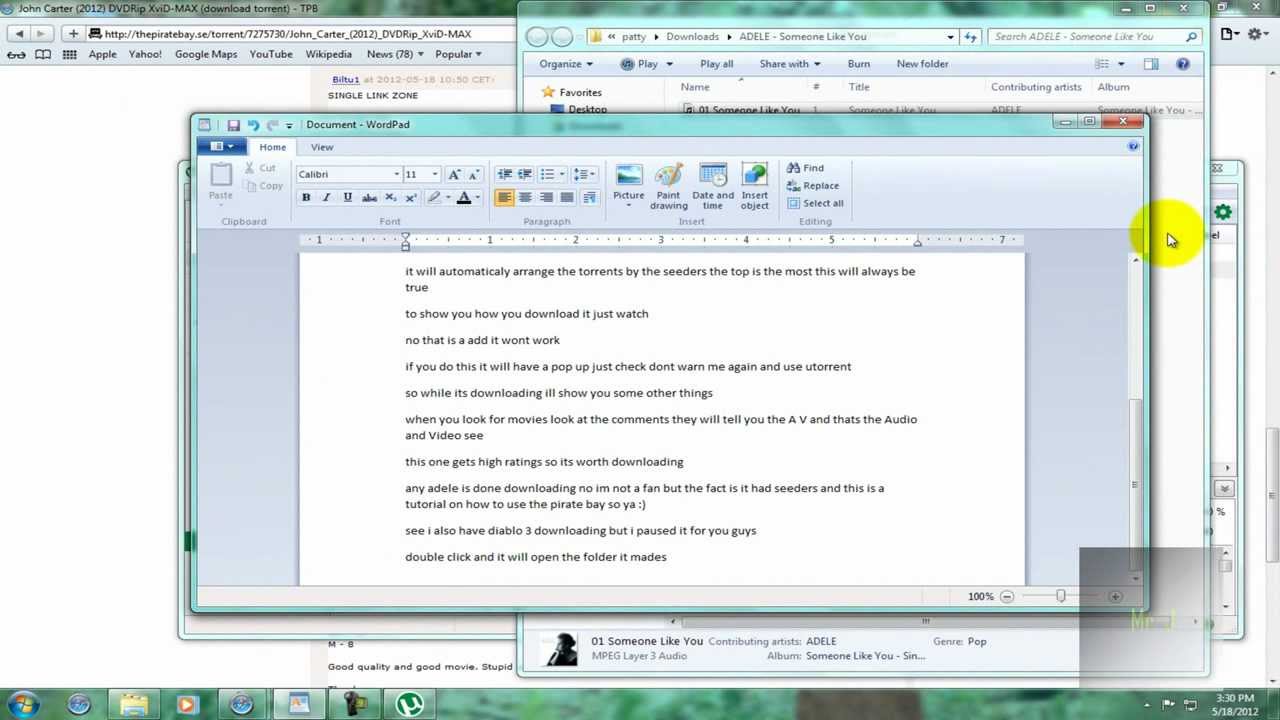
Task: Click Safari back navigation button
Action: 19,34
